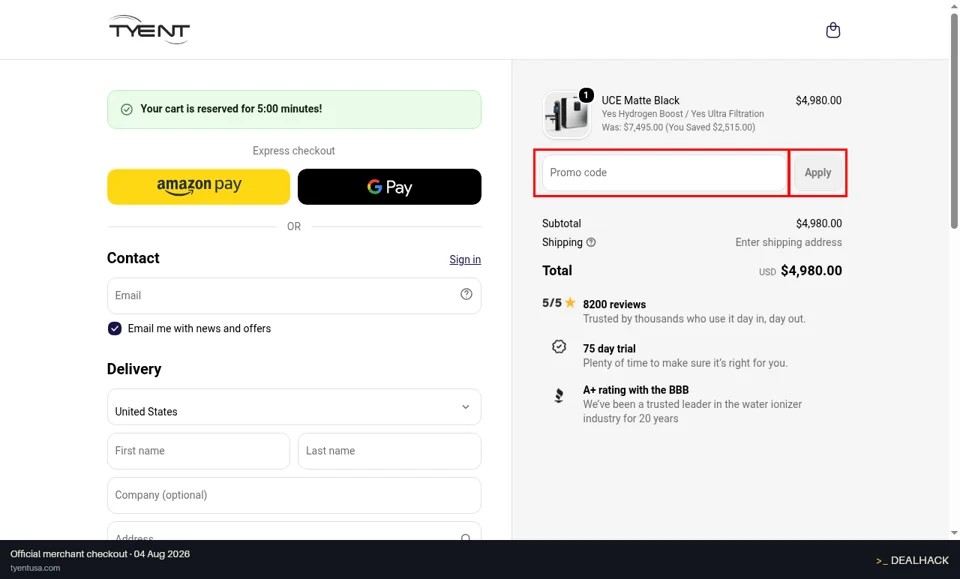Image resolution: width=960 pixels, height=579 pixels.
Task: Open the United States country dropdown
Action: (x=294, y=407)
